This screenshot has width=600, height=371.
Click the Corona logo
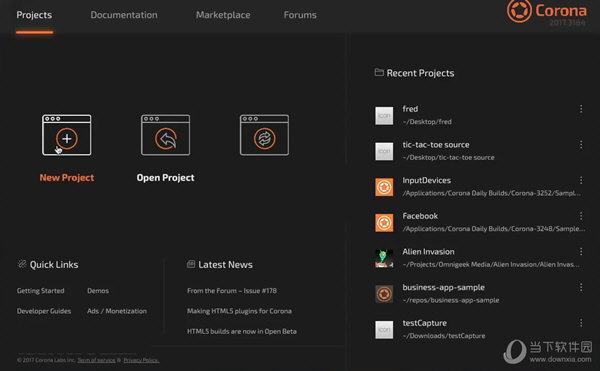click(546, 11)
